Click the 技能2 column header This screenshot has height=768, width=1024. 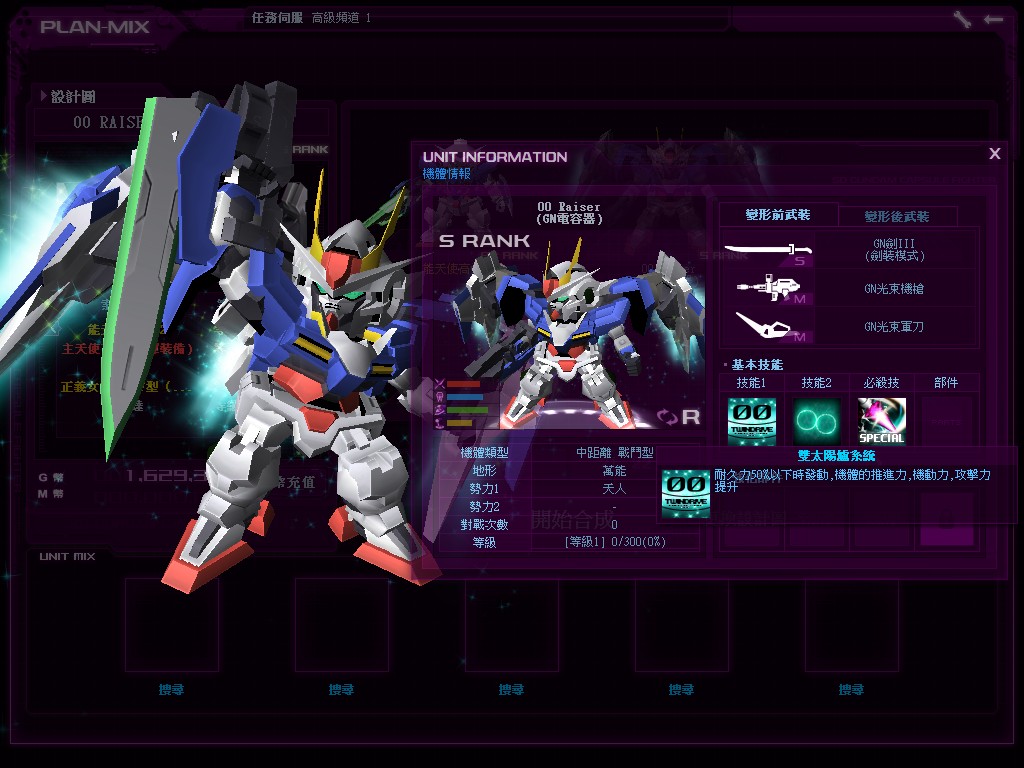pos(816,383)
